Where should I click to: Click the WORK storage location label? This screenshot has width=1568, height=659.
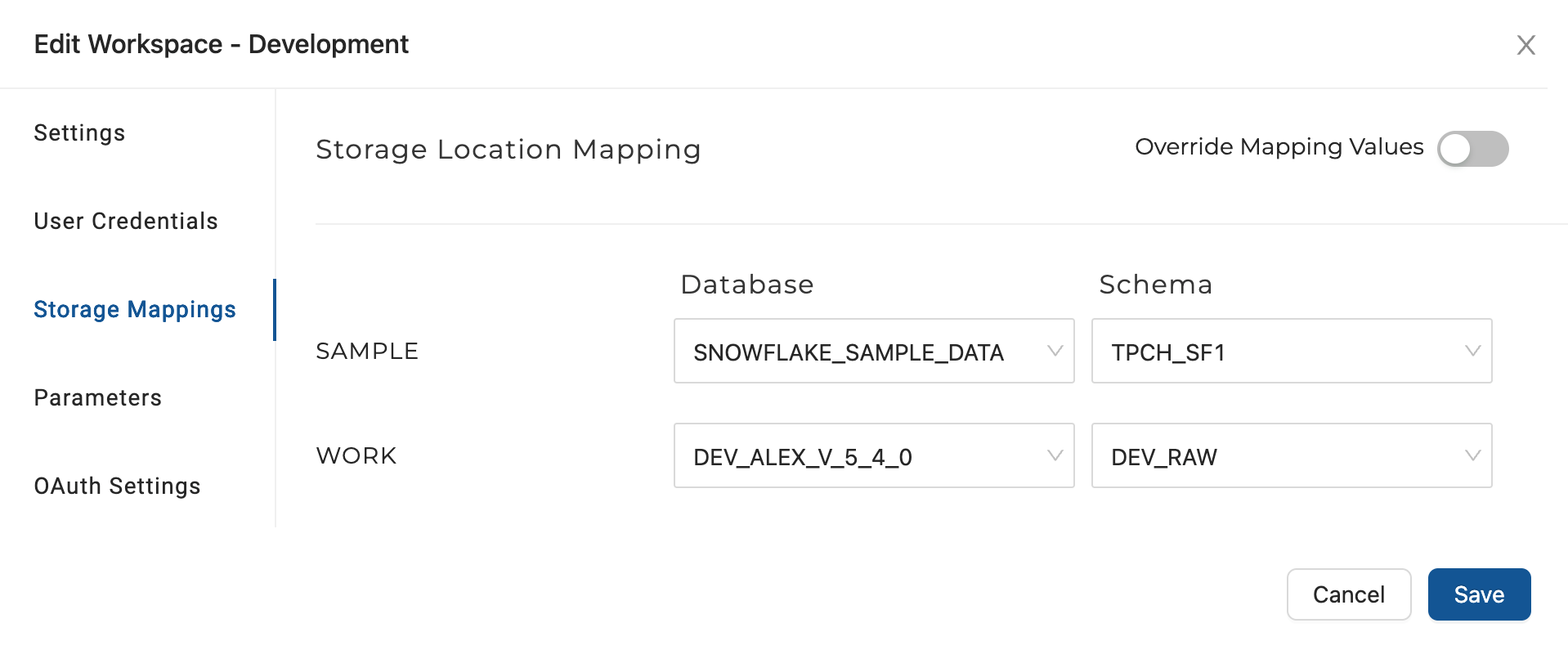click(356, 456)
